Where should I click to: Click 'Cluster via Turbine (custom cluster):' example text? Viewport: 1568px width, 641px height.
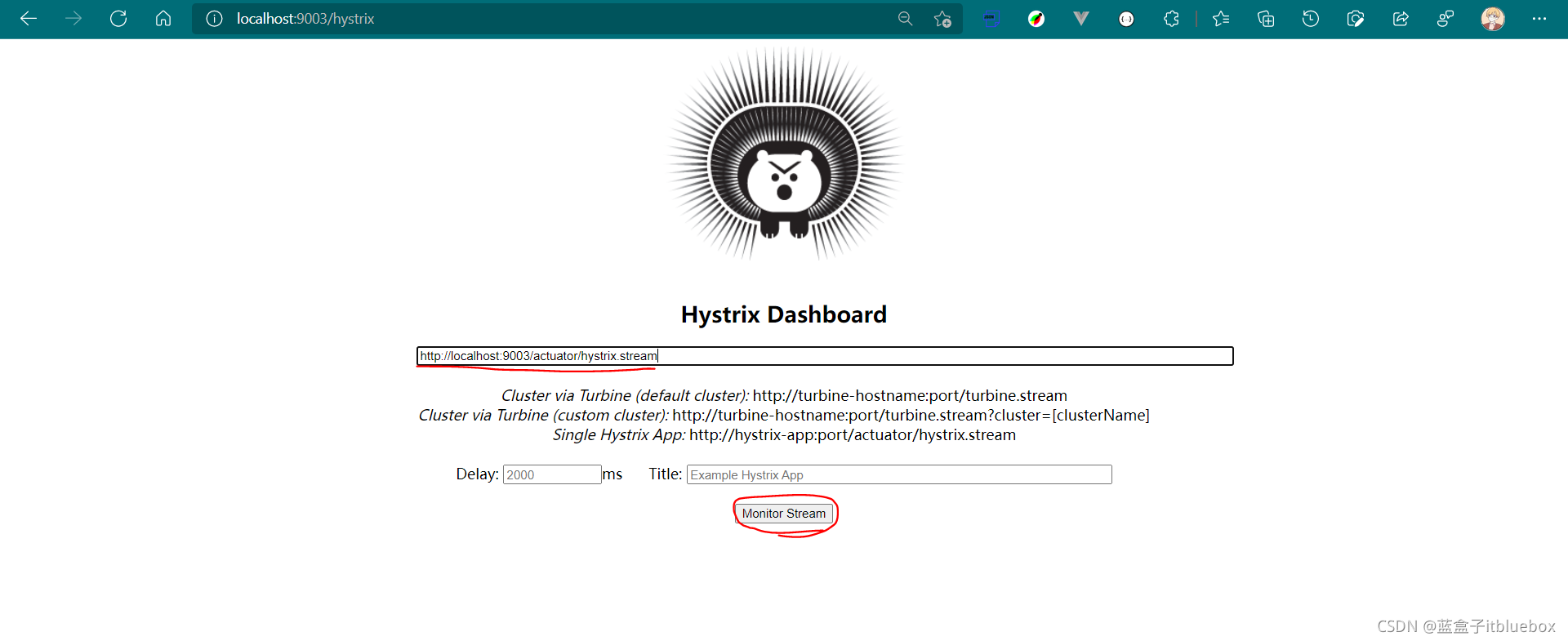[543, 415]
